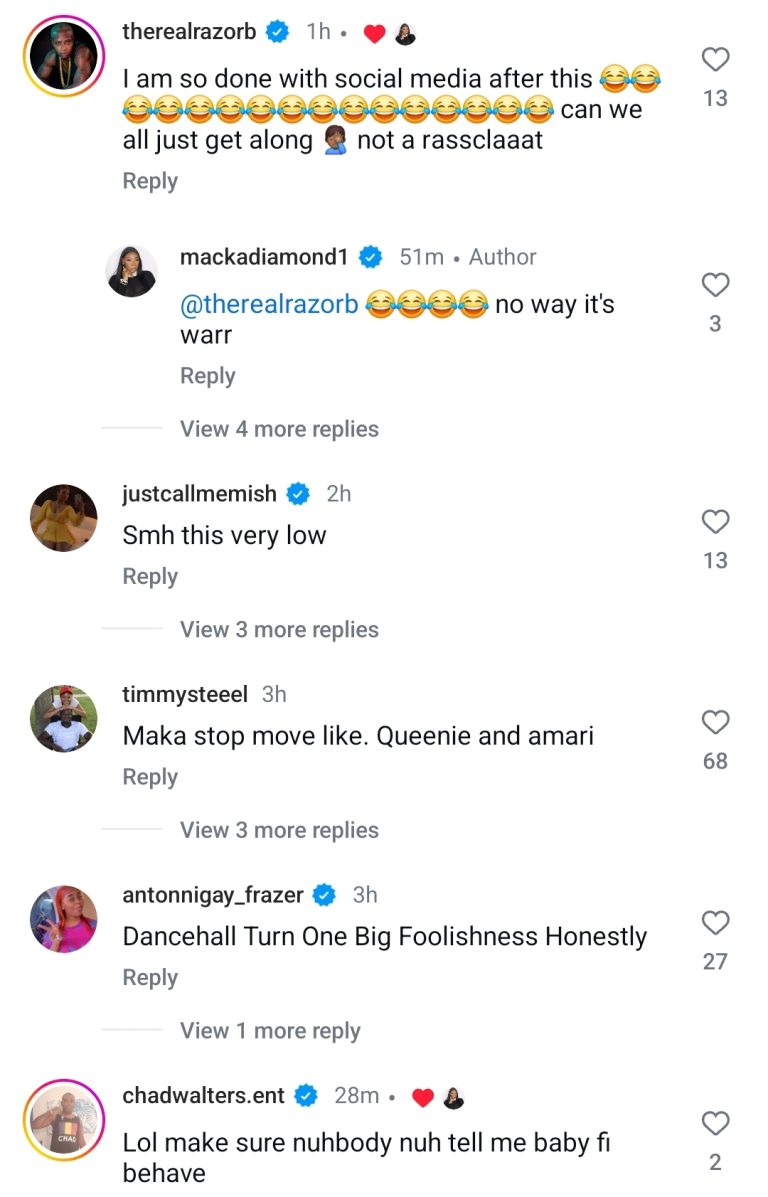Viewport: 768px width, 1197px height.
Task: Reply to timmysteeel's comment
Action: click(149, 776)
